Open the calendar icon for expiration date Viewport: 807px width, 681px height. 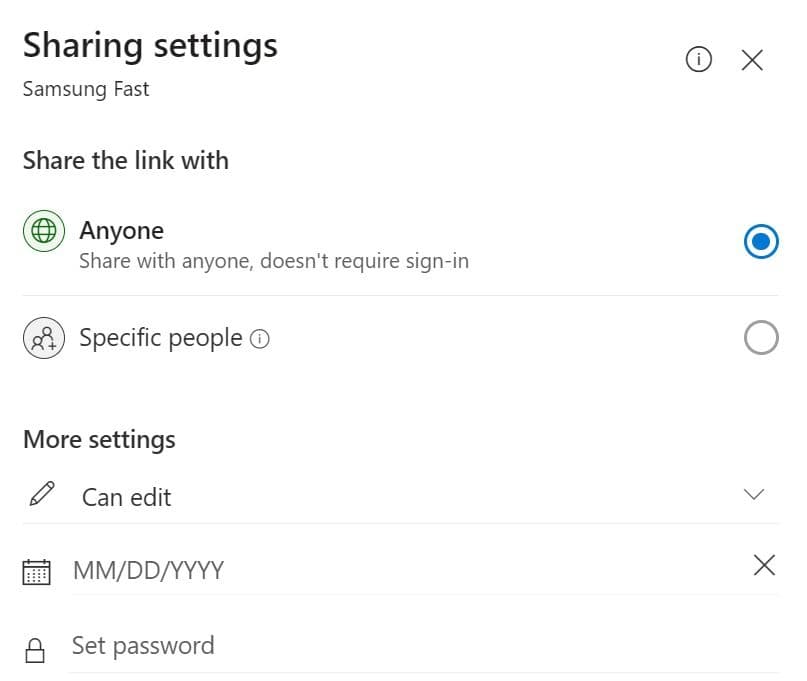pyautogui.click(x=37, y=569)
